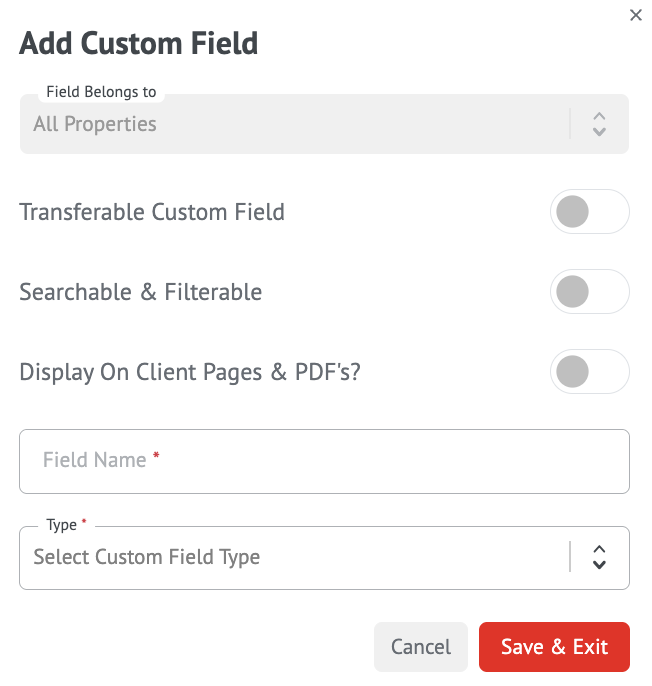Open the Field Belongs to dropdown
This screenshot has height=686, width=652.
(x=300, y=124)
